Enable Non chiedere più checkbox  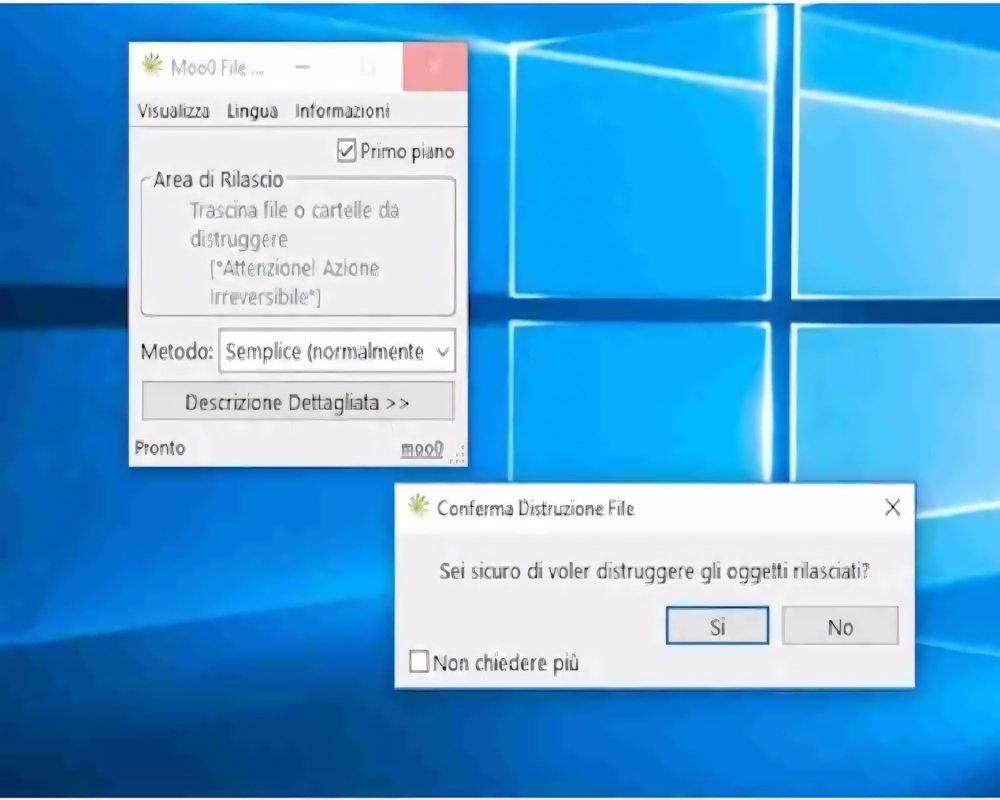point(418,662)
